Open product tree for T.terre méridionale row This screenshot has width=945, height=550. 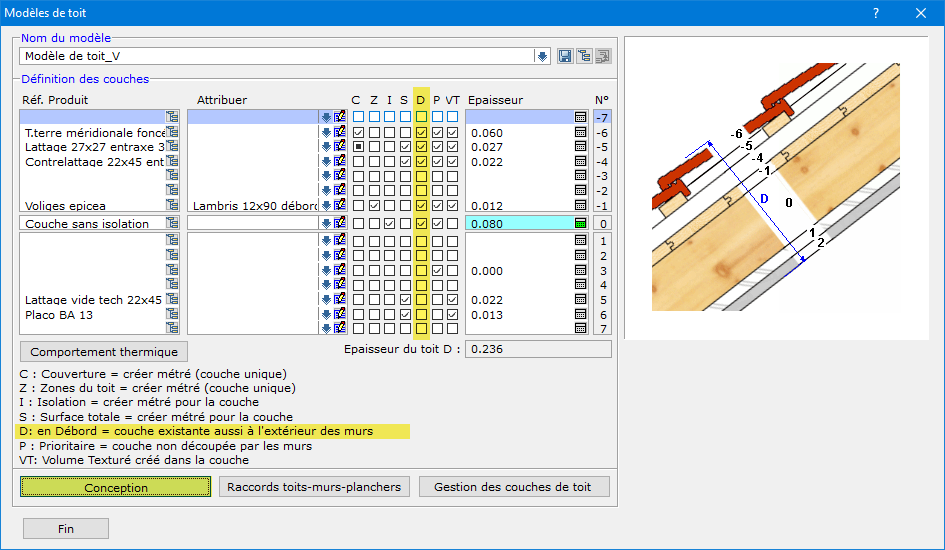[172, 132]
